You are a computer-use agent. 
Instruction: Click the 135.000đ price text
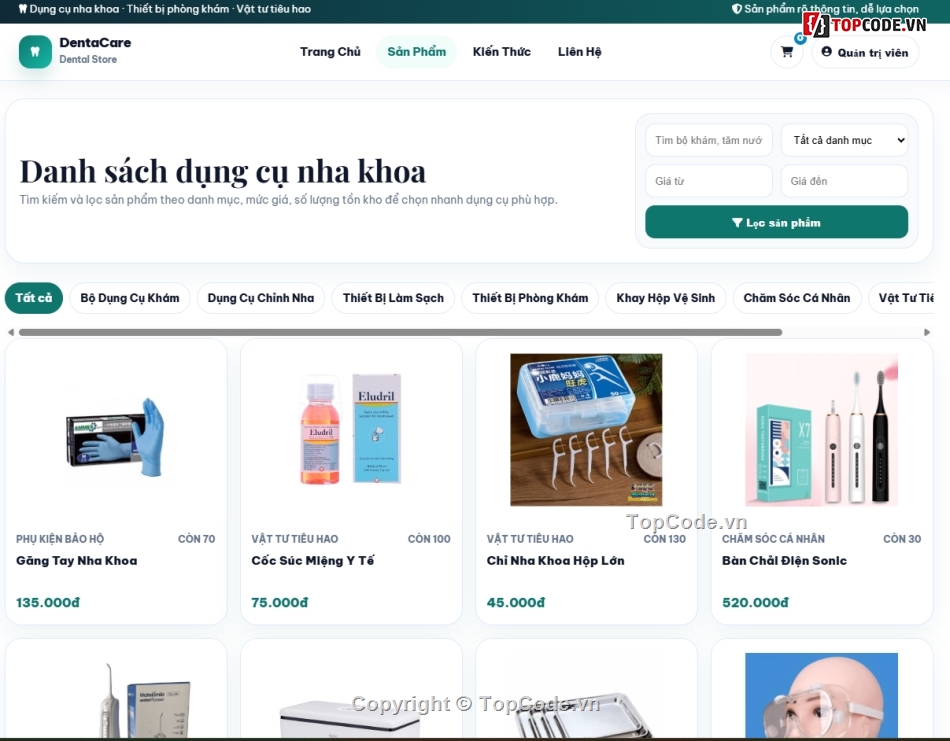(48, 602)
